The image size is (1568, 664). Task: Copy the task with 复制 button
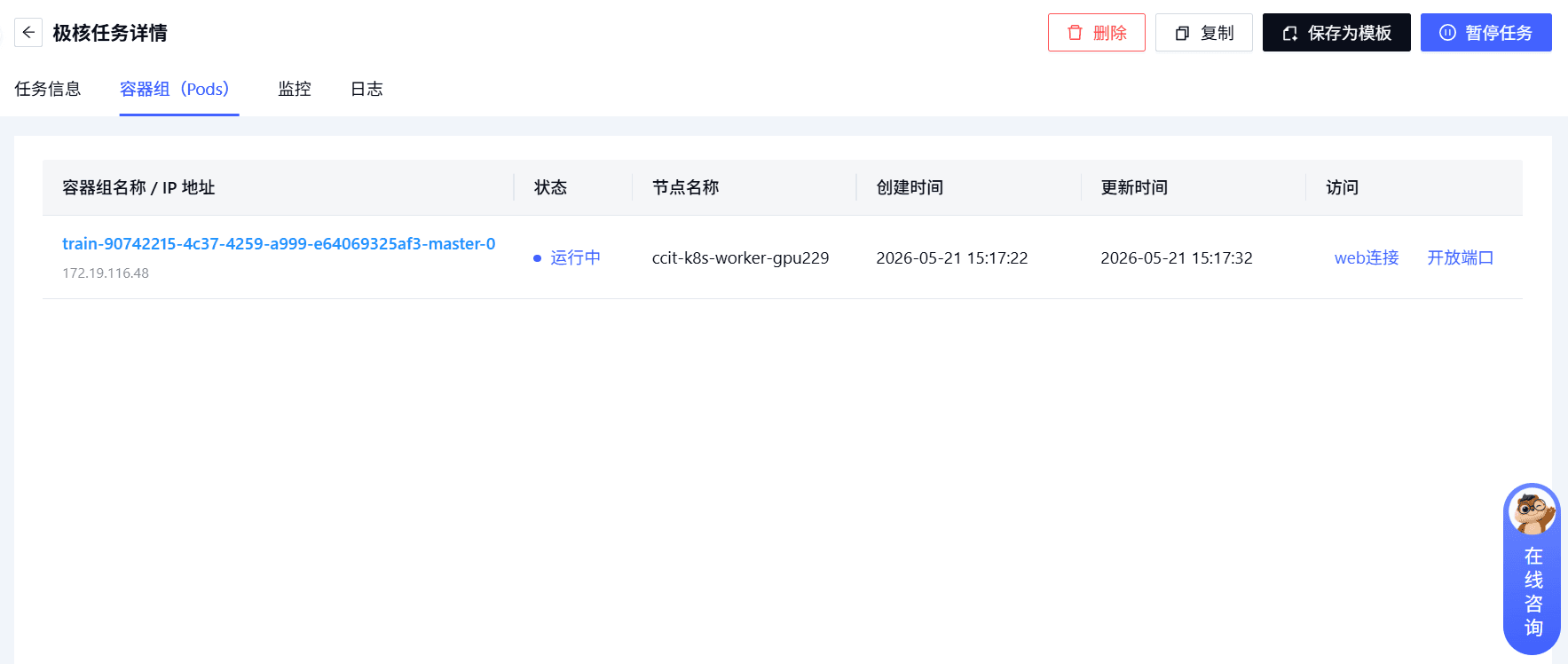1204,33
